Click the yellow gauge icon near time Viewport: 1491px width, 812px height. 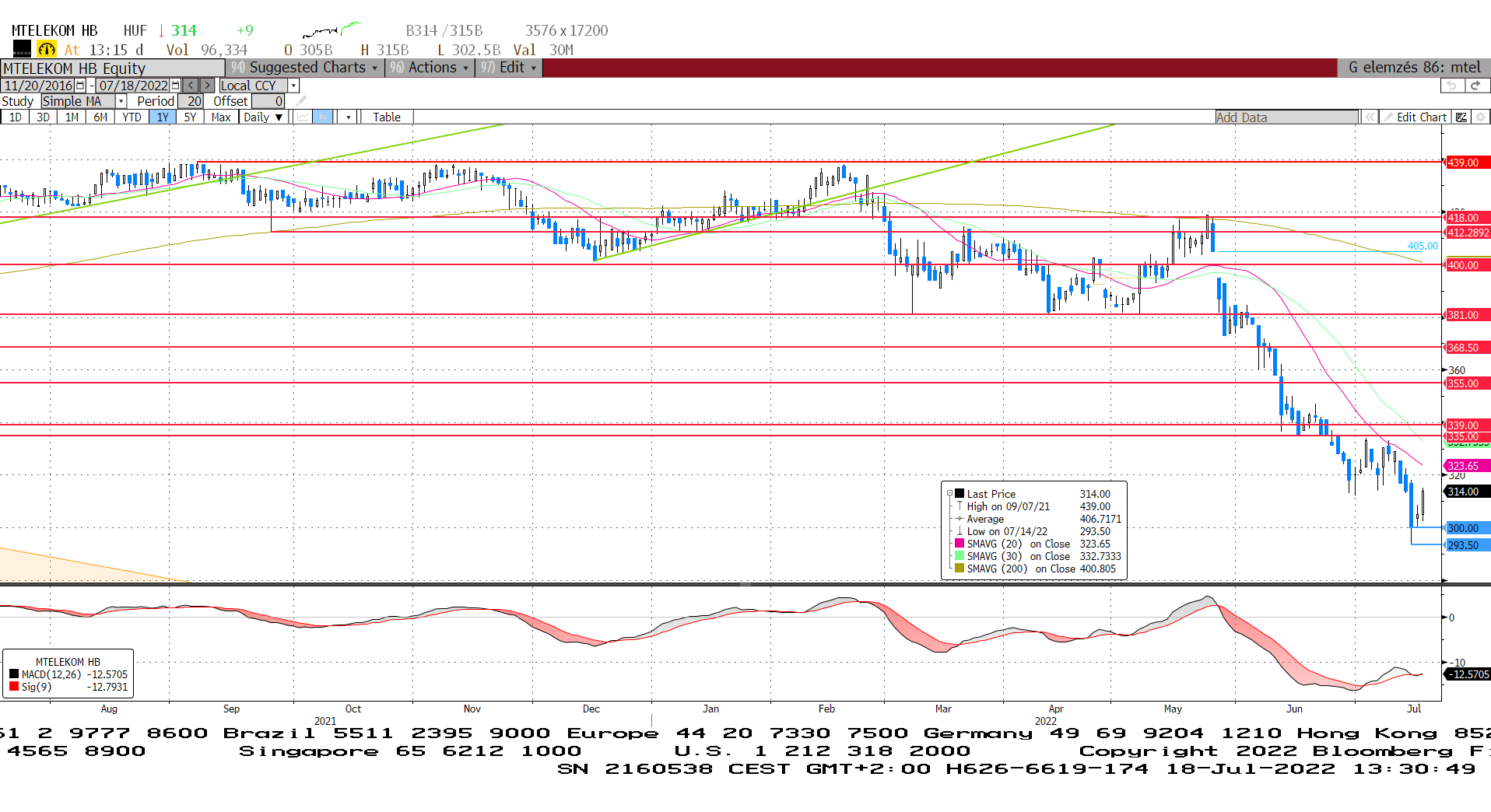pos(47,50)
